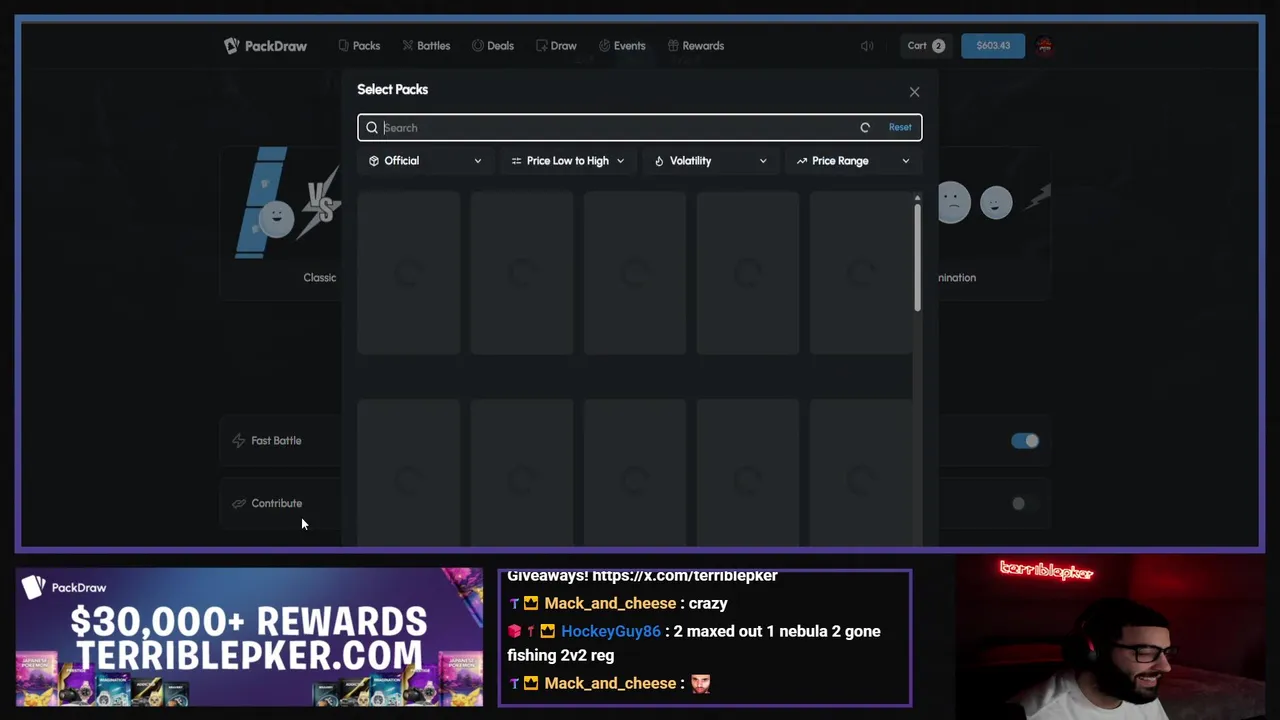Open the Price Low to High sort dropdown
The image size is (1280, 720).
click(x=567, y=161)
